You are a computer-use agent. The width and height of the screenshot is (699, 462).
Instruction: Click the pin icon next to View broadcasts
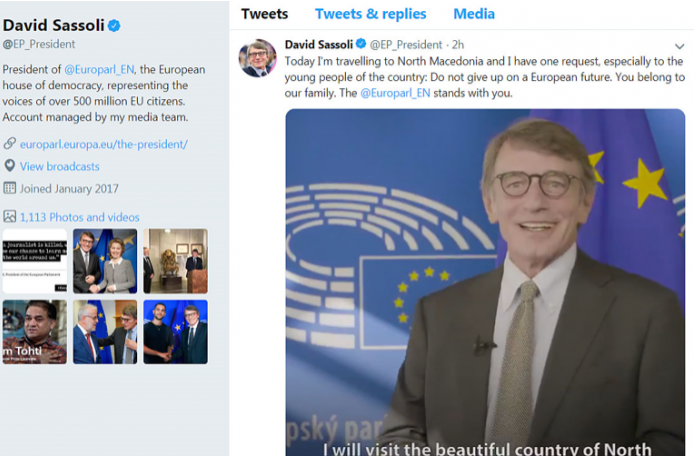coord(10,166)
